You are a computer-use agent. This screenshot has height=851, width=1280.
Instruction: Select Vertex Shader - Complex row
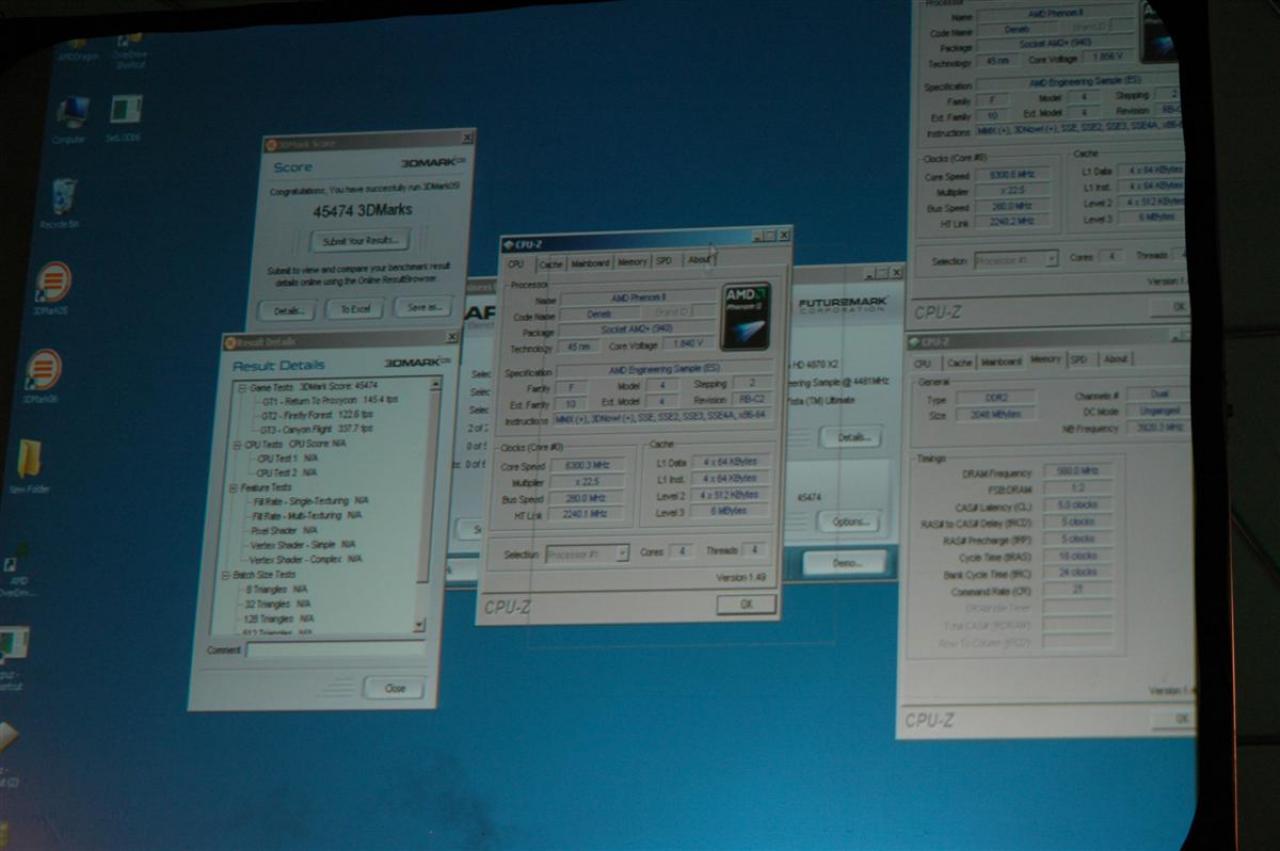click(305, 559)
